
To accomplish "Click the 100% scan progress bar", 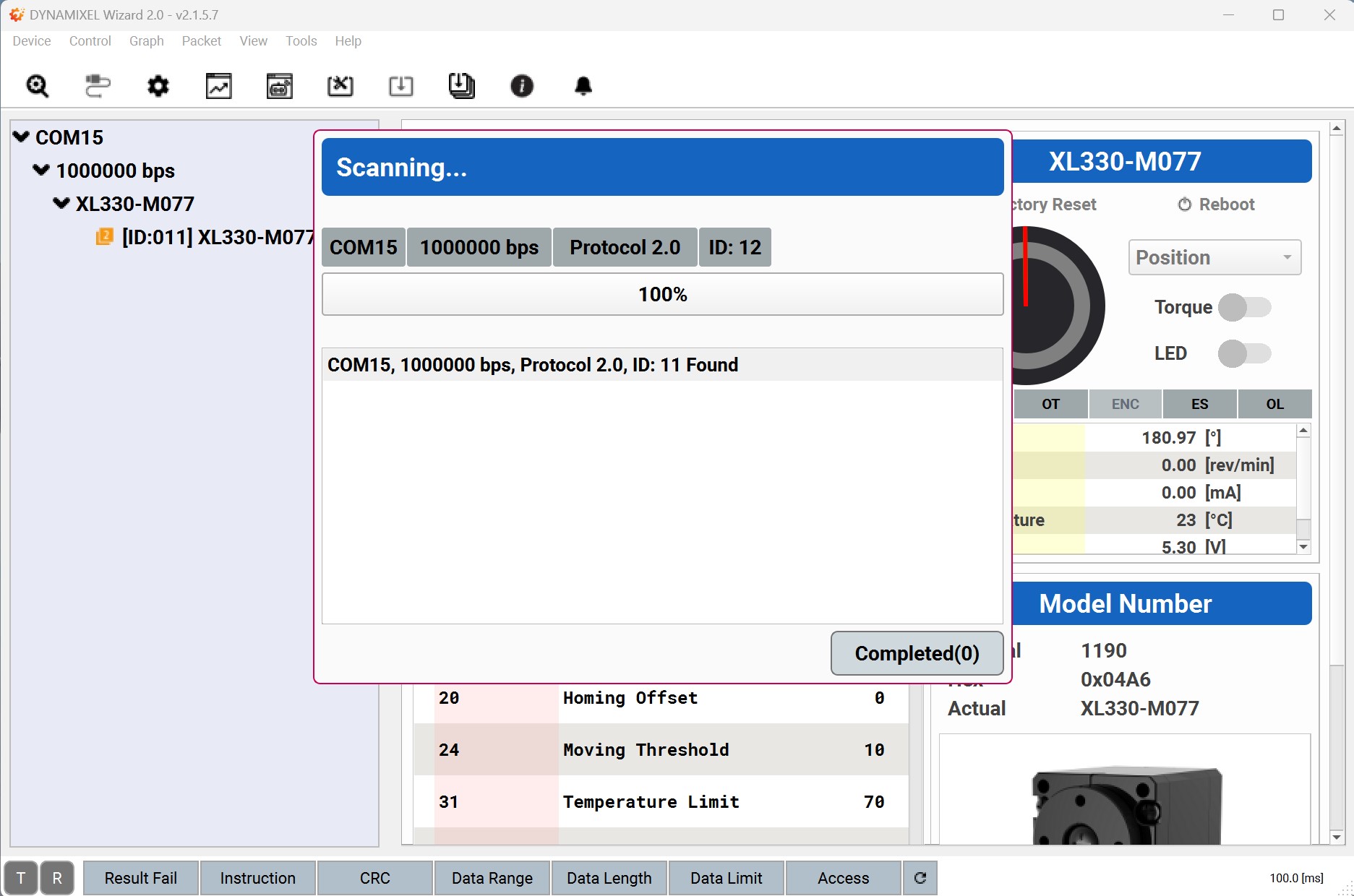I will point(663,294).
